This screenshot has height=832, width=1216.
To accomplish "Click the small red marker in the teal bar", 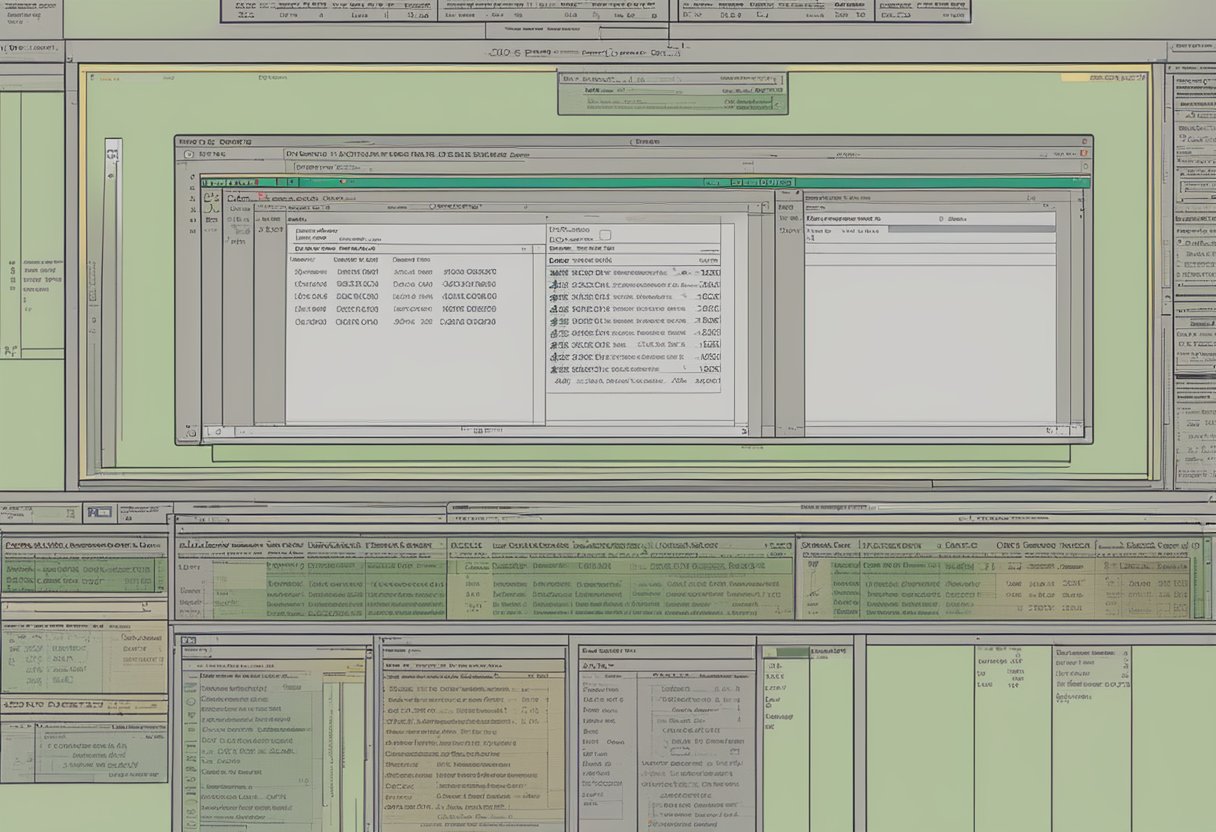I will [341, 182].
